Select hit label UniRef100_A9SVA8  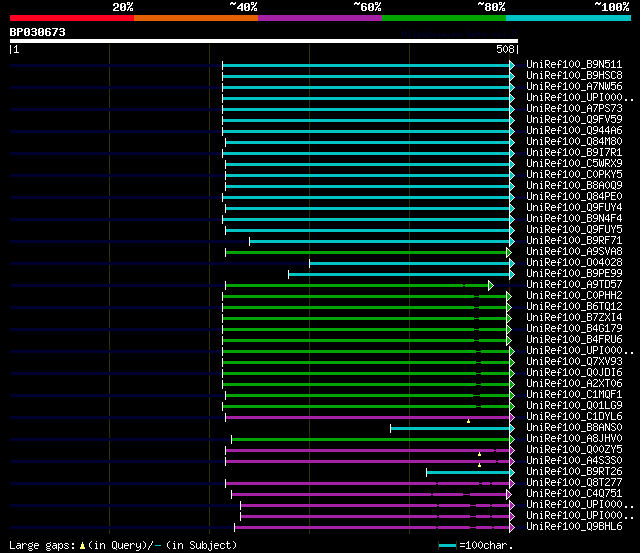pyautogui.click(x=574, y=252)
